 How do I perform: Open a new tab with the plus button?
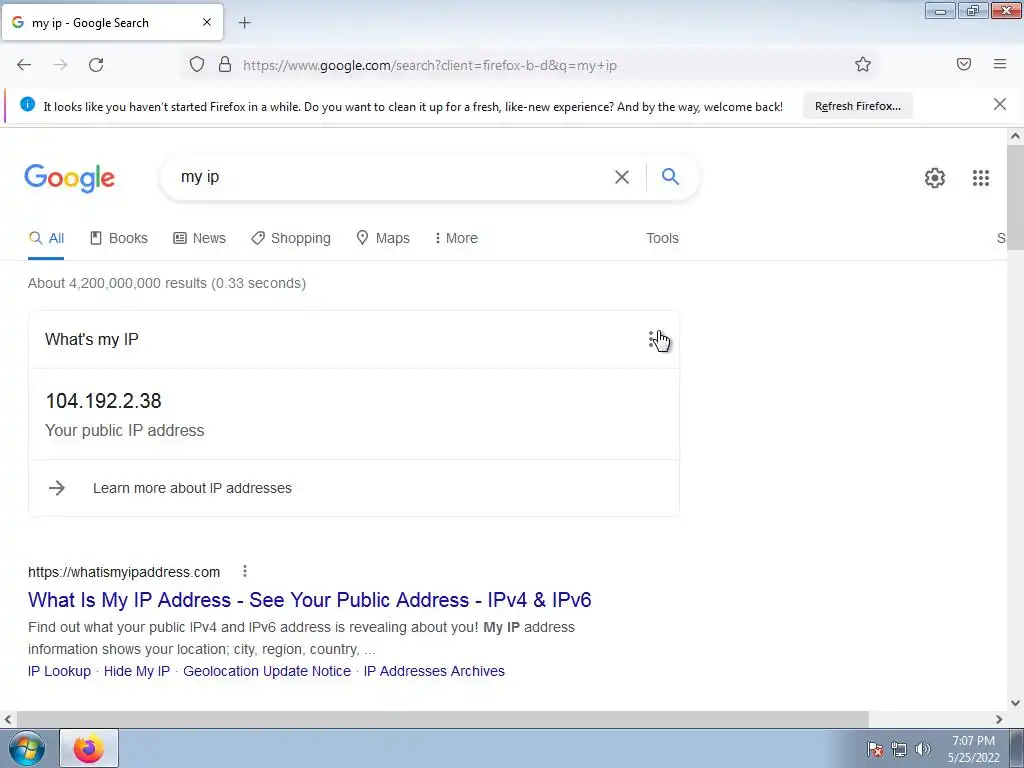244,23
